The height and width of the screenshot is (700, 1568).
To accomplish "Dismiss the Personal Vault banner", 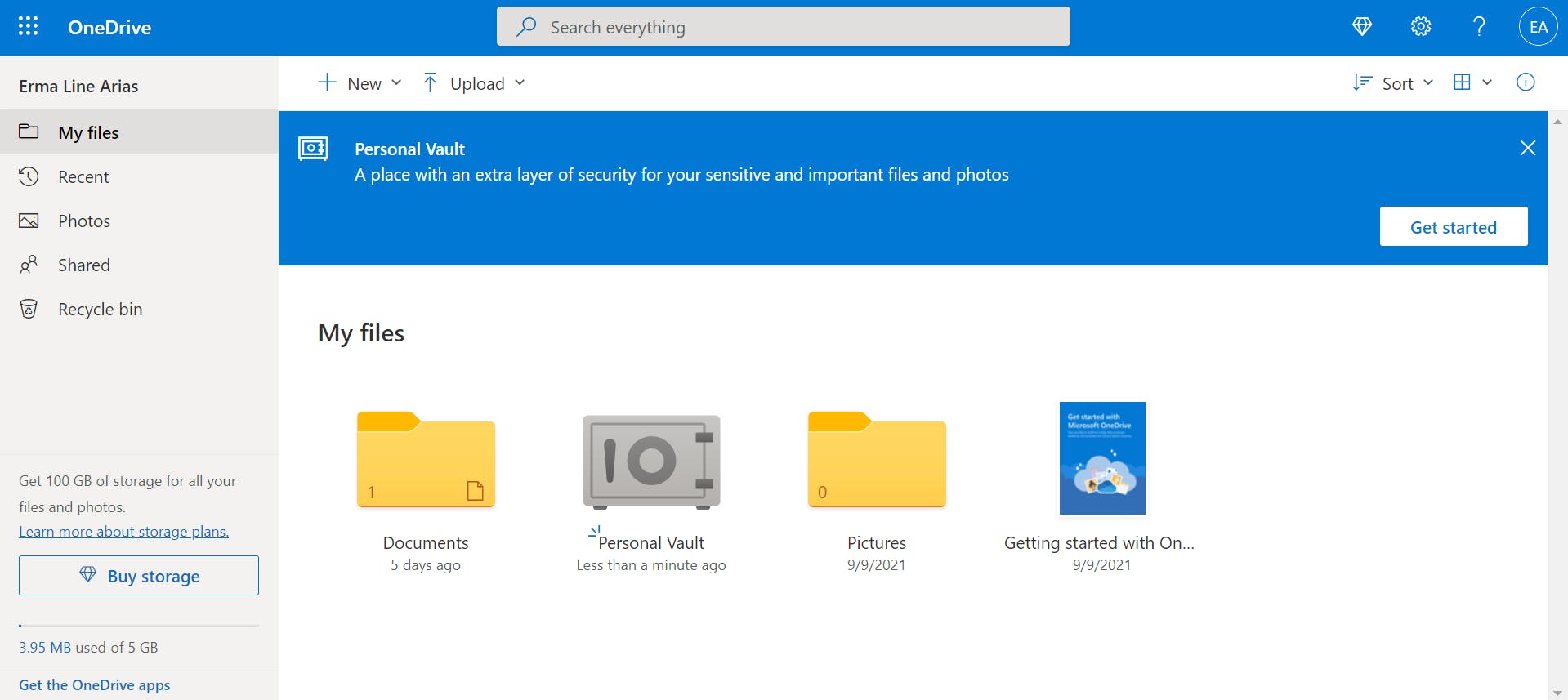I will pyautogui.click(x=1528, y=148).
